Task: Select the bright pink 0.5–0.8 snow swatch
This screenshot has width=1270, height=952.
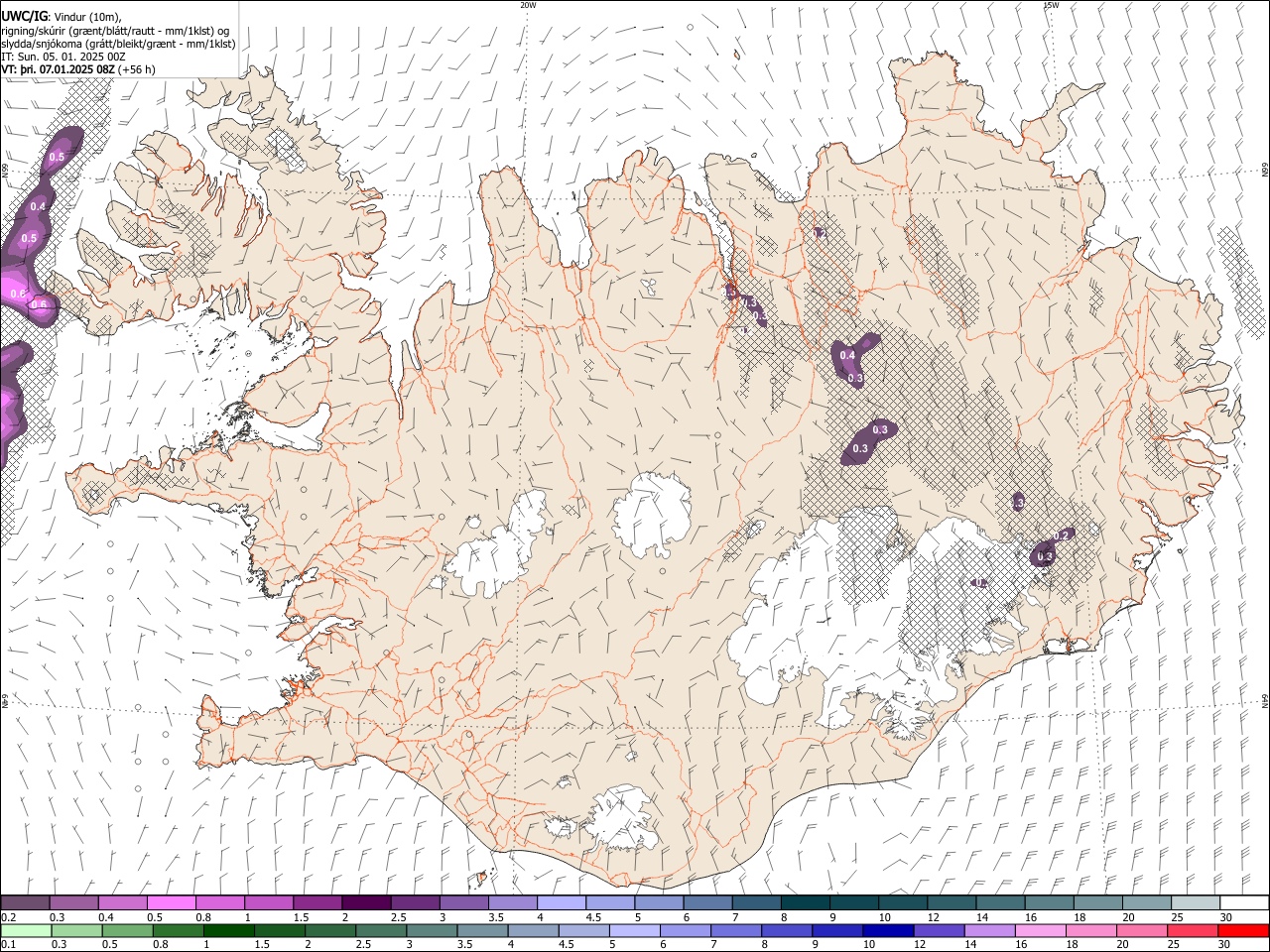Action: [x=171, y=903]
